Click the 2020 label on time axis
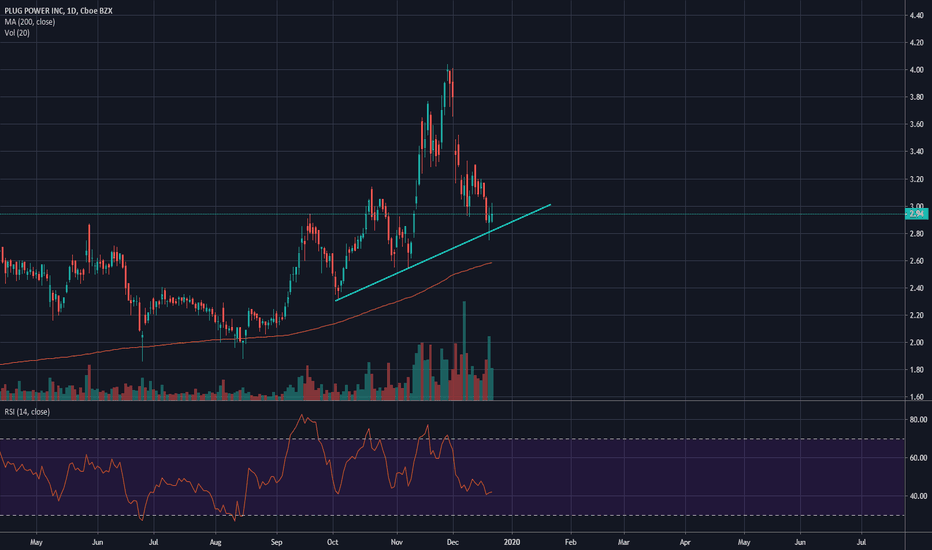This screenshot has width=932, height=550. point(512,542)
